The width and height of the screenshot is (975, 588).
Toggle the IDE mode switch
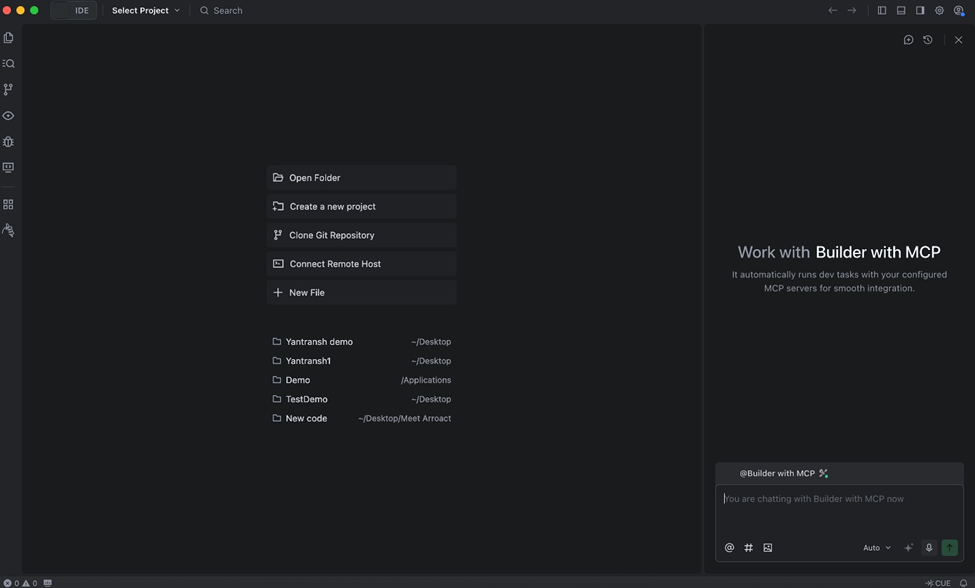coord(73,11)
